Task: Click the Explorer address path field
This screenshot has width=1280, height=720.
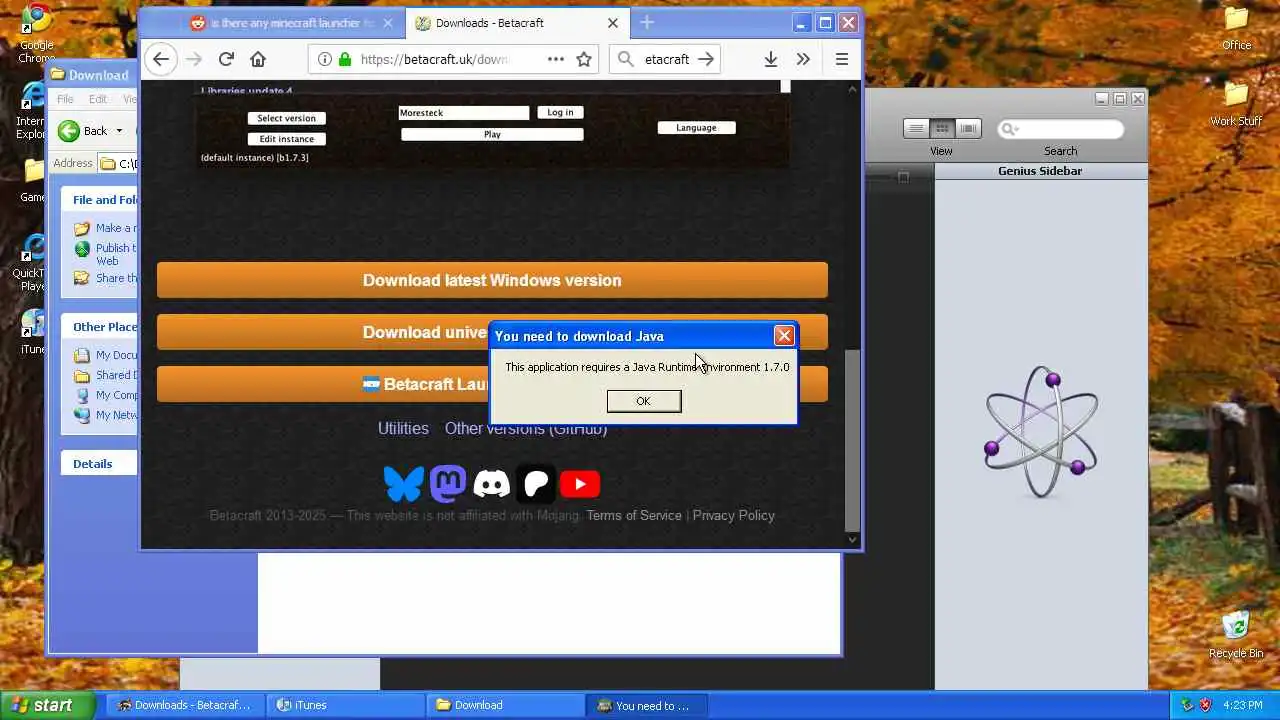Action: click(120, 163)
